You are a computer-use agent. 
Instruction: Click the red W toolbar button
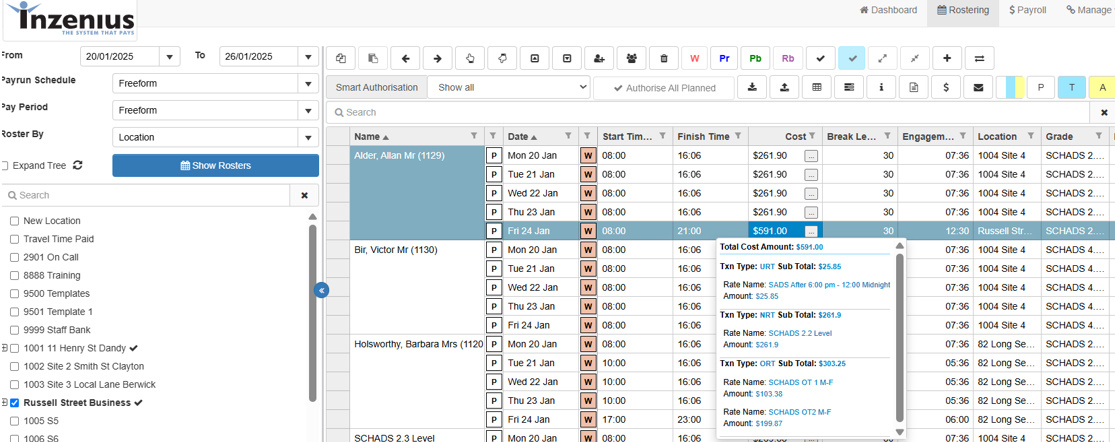click(x=694, y=58)
